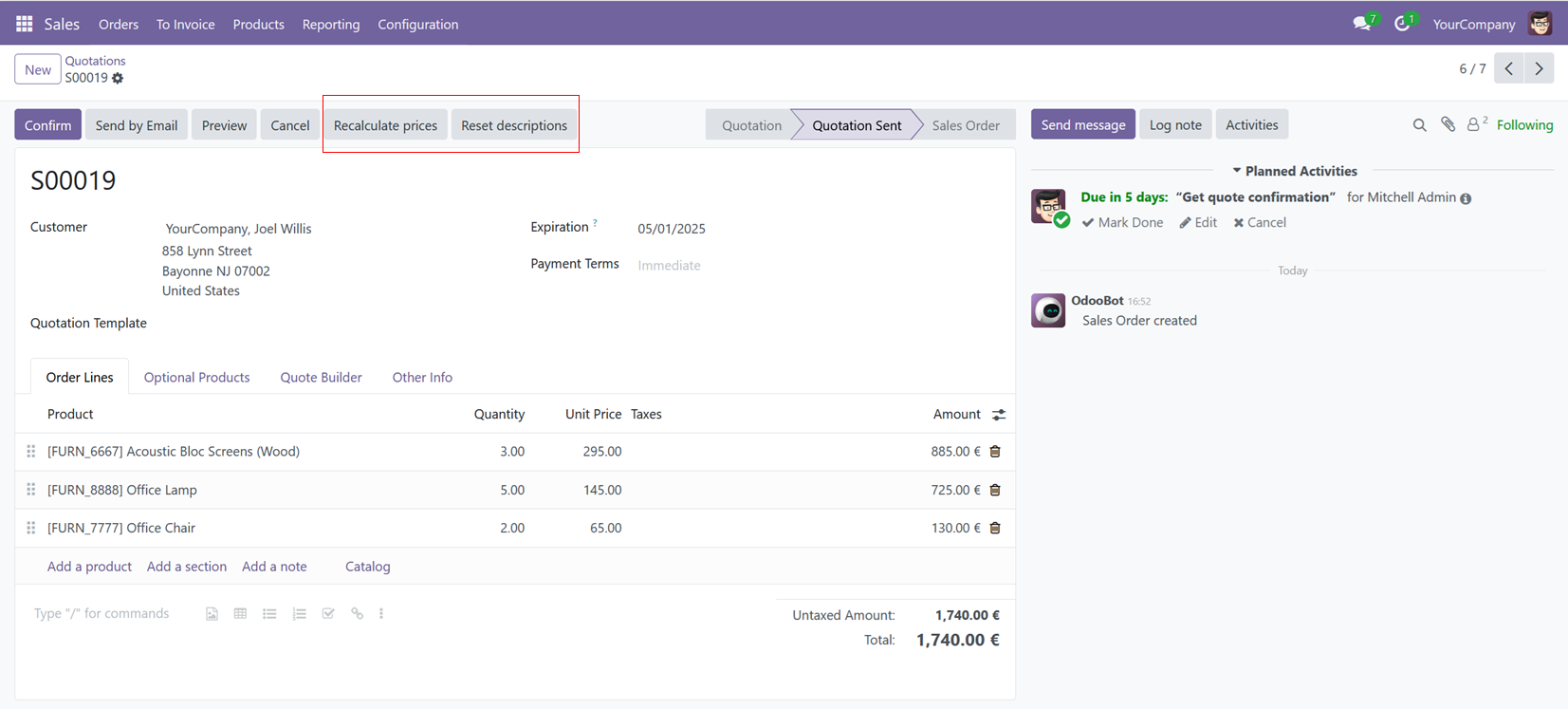Delete the Acoustic Bloc Screens line
This screenshot has height=709, width=1568.
[995, 452]
